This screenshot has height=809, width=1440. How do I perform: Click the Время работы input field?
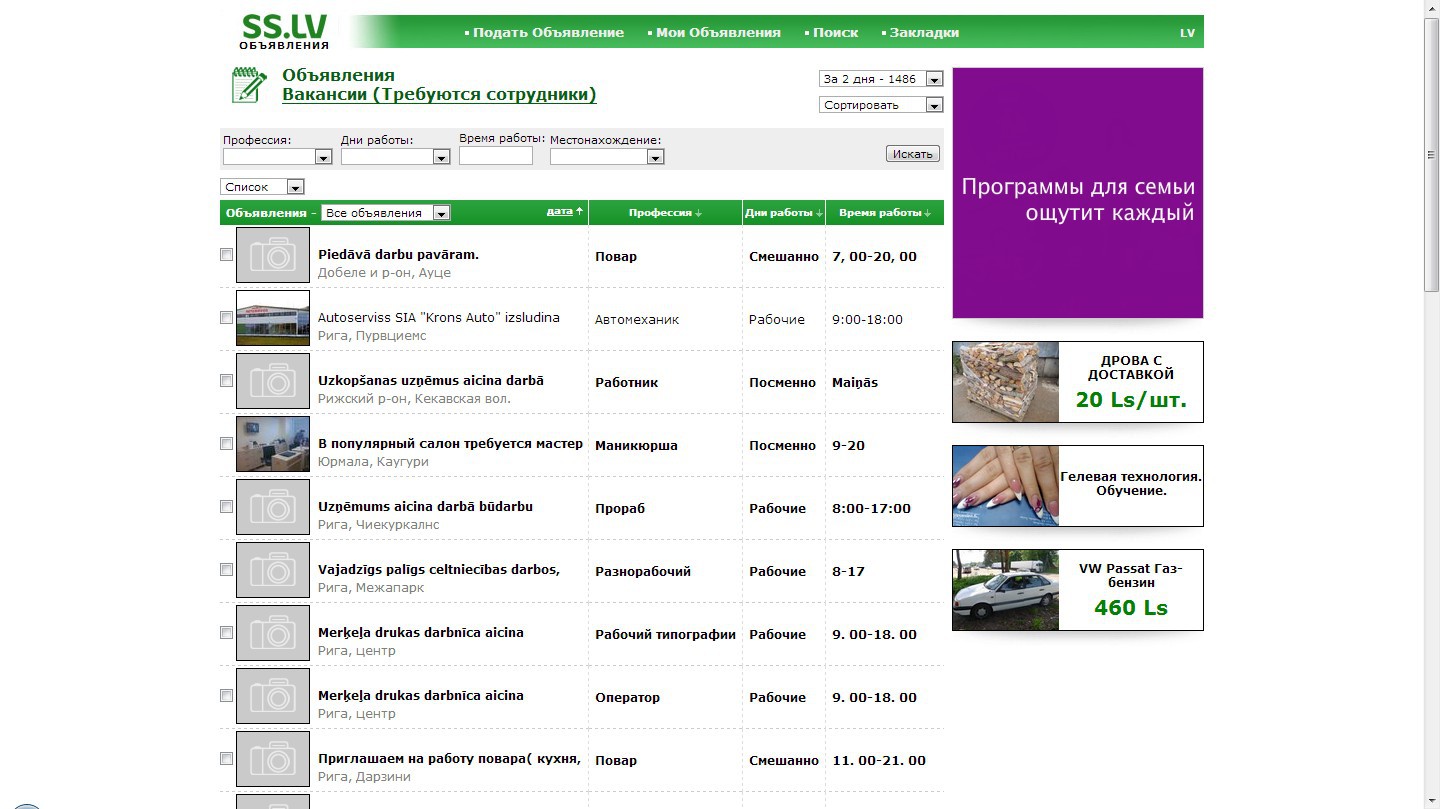(495, 156)
